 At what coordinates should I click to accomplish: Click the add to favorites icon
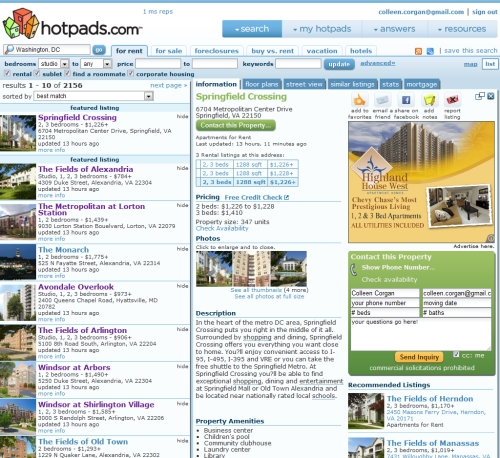(359, 100)
